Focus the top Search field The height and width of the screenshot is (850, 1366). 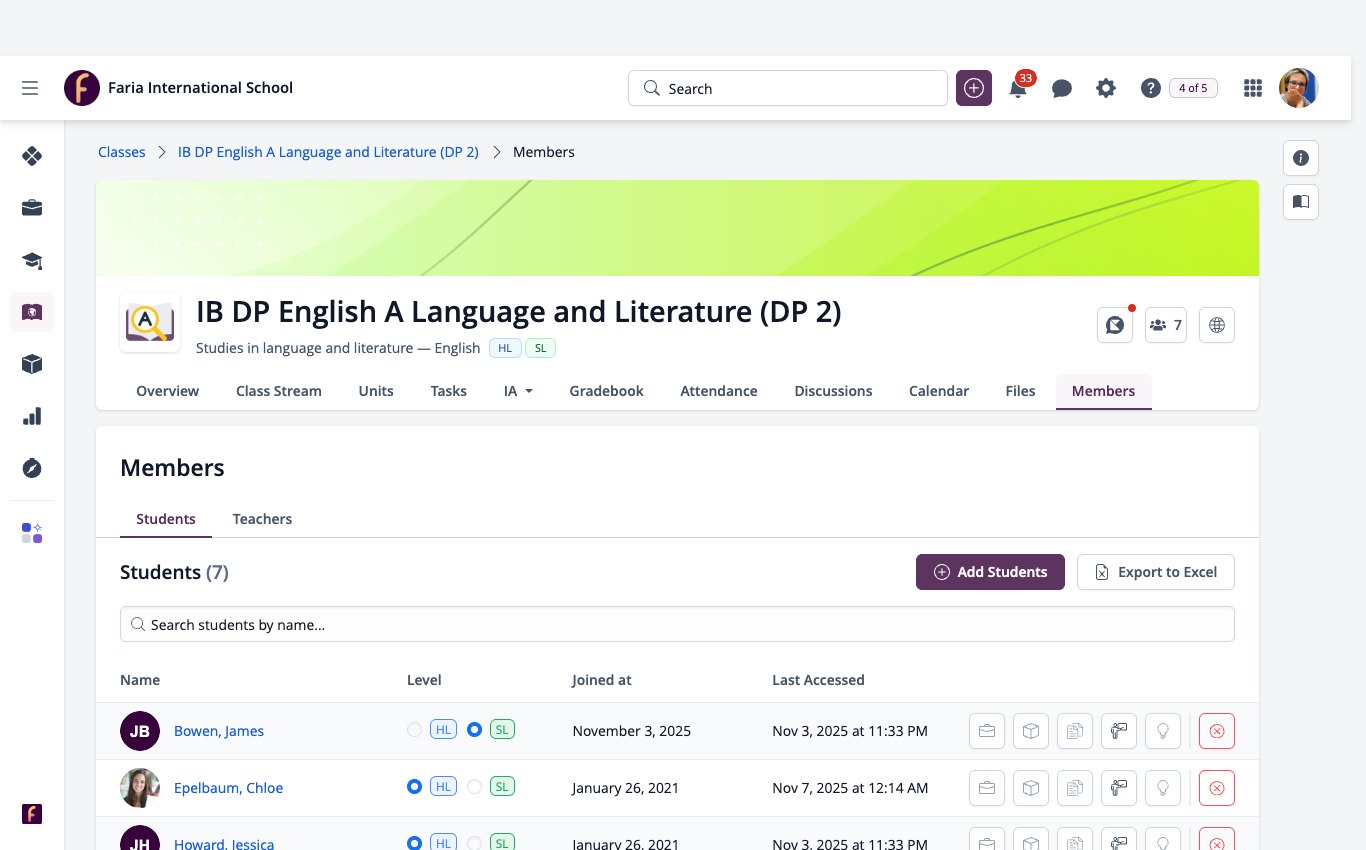click(x=788, y=88)
